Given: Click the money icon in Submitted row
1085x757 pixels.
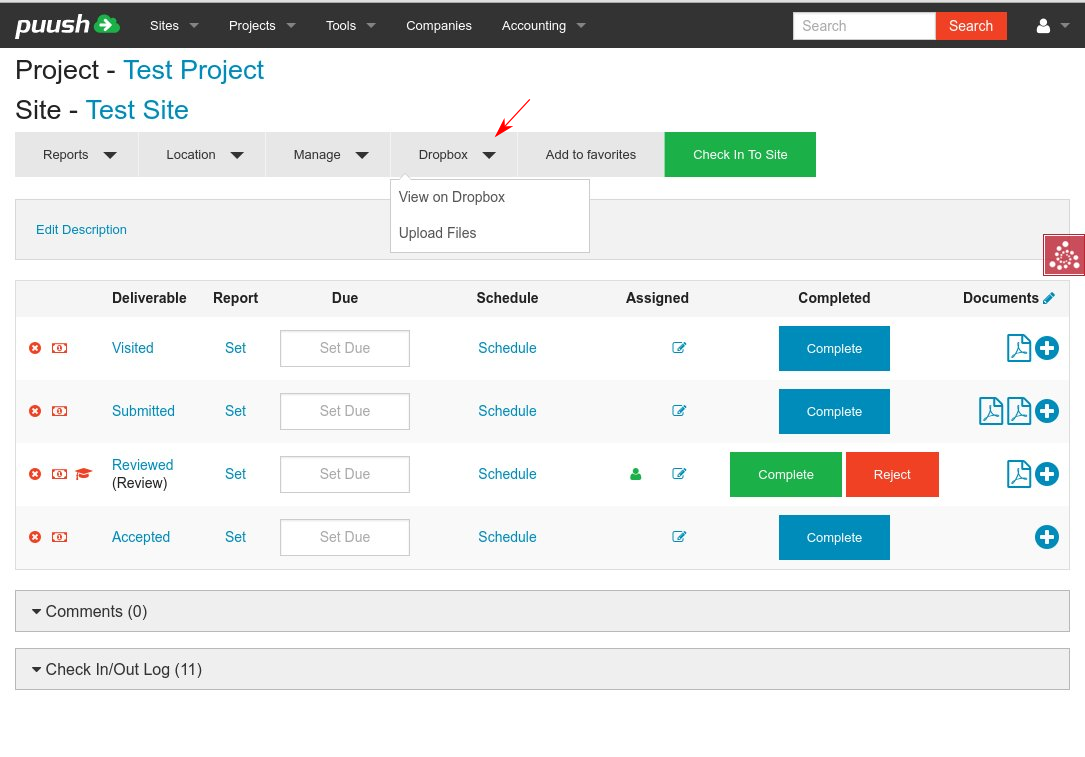Looking at the screenshot, I should coord(59,411).
